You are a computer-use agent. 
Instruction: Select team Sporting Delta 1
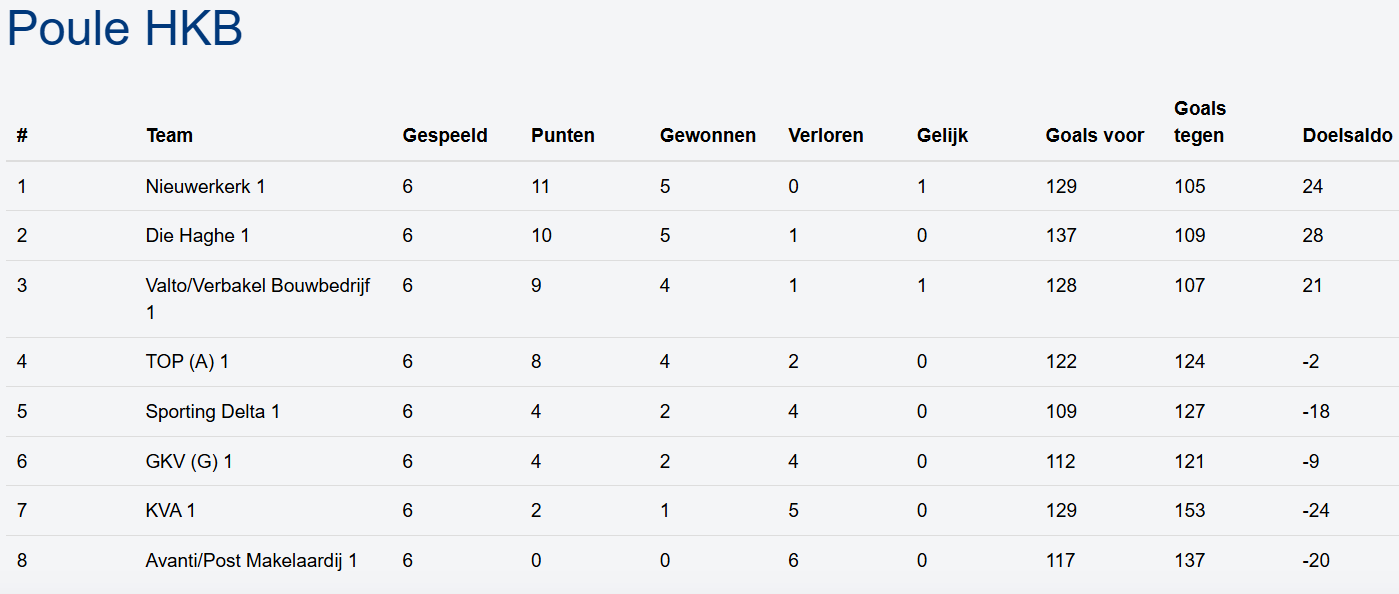(212, 412)
